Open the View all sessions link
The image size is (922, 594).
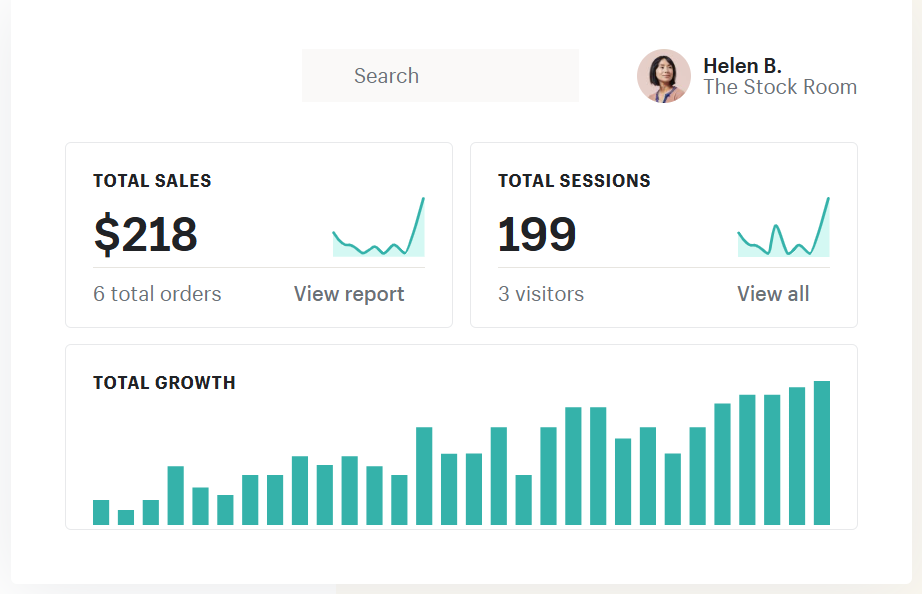(x=773, y=294)
